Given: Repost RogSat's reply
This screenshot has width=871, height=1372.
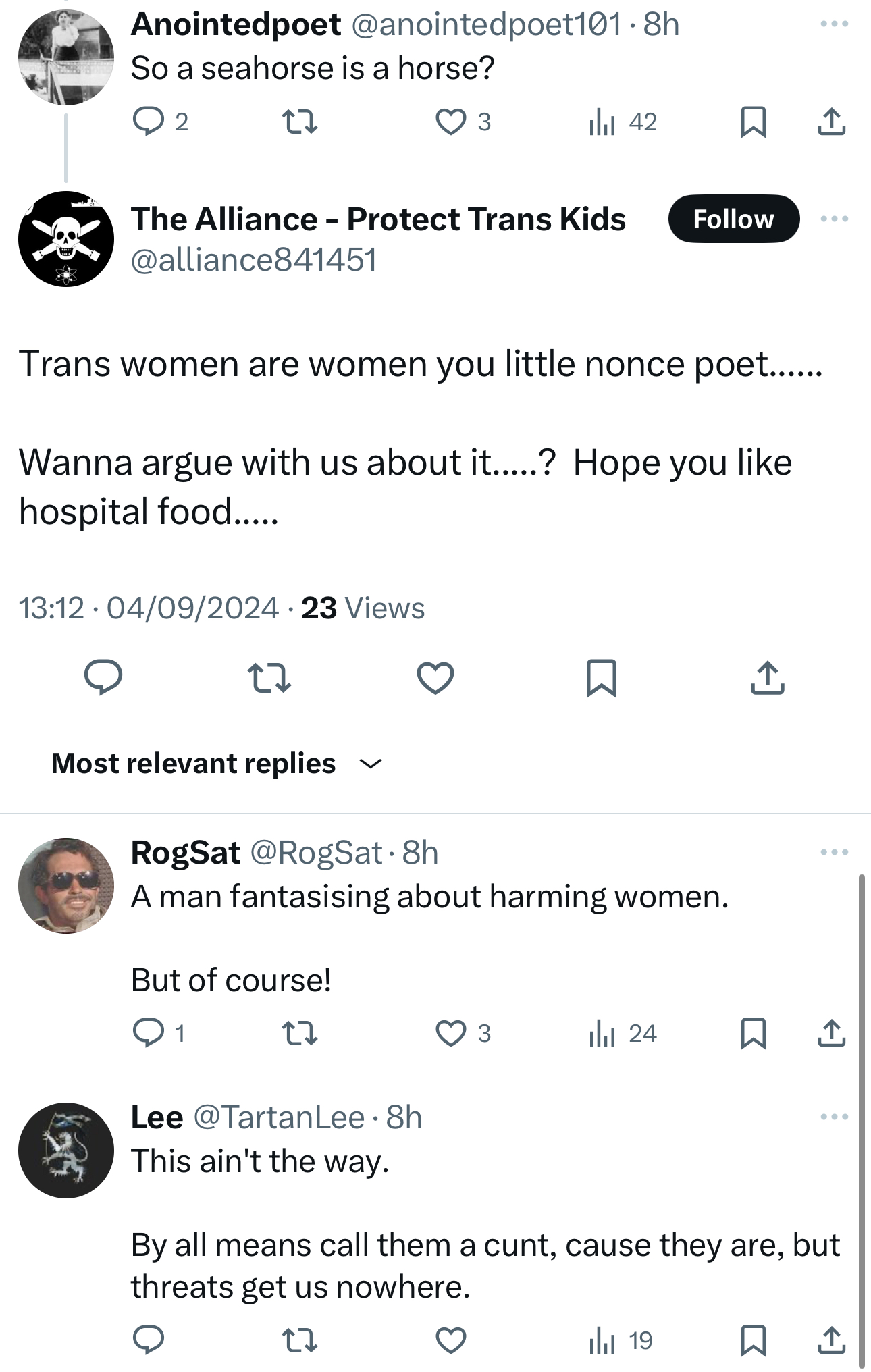Looking at the screenshot, I should coord(298,1034).
